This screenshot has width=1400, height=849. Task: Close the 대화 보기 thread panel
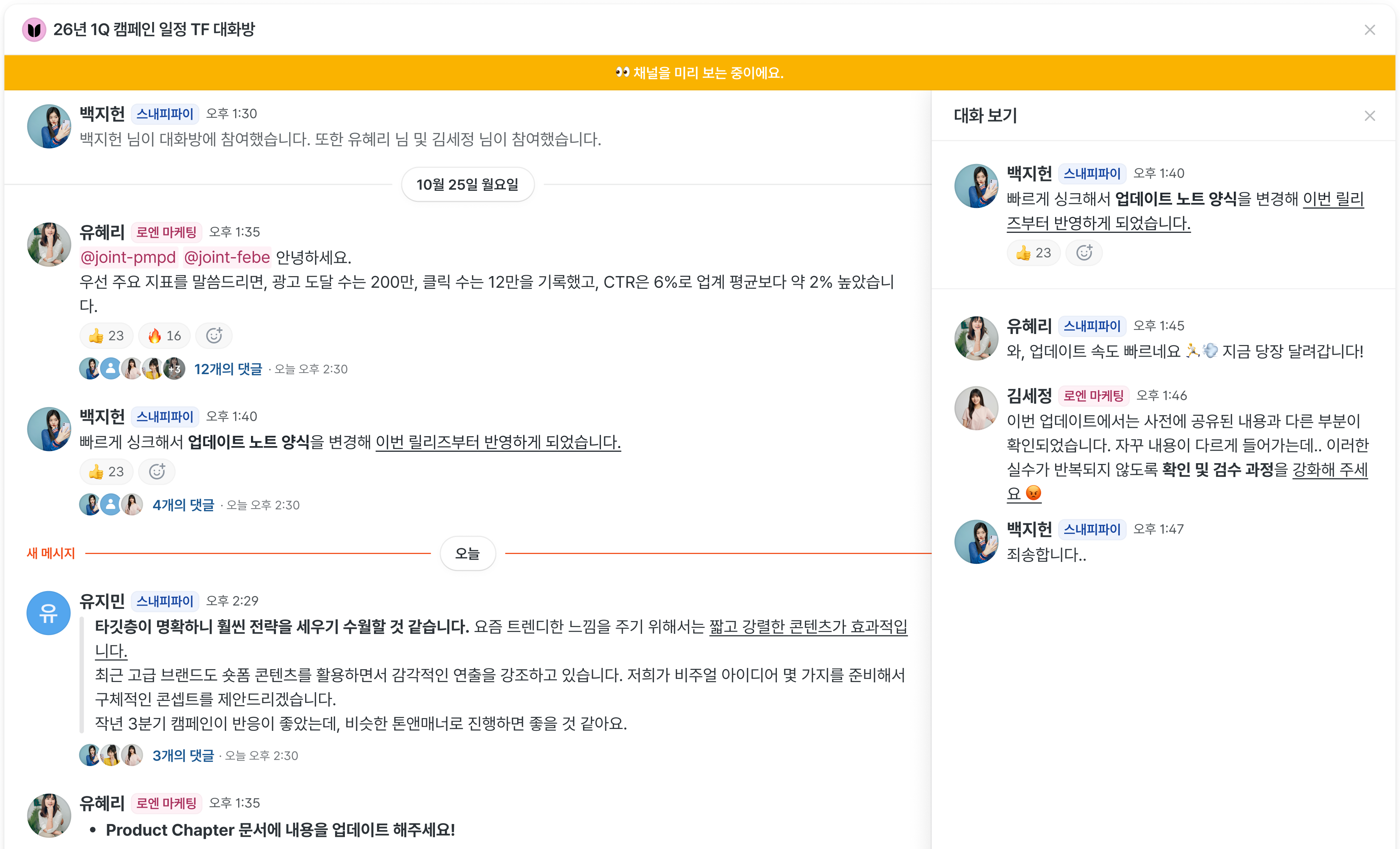1369,116
